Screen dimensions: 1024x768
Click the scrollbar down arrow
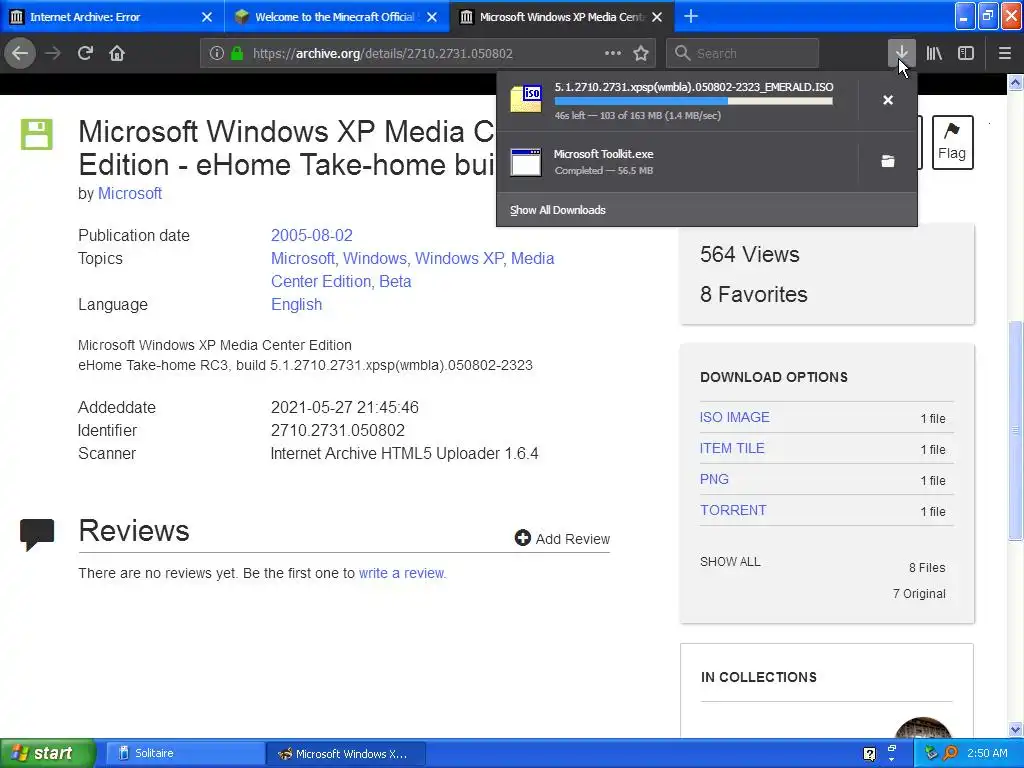pyautogui.click(x=1015, y=729)
